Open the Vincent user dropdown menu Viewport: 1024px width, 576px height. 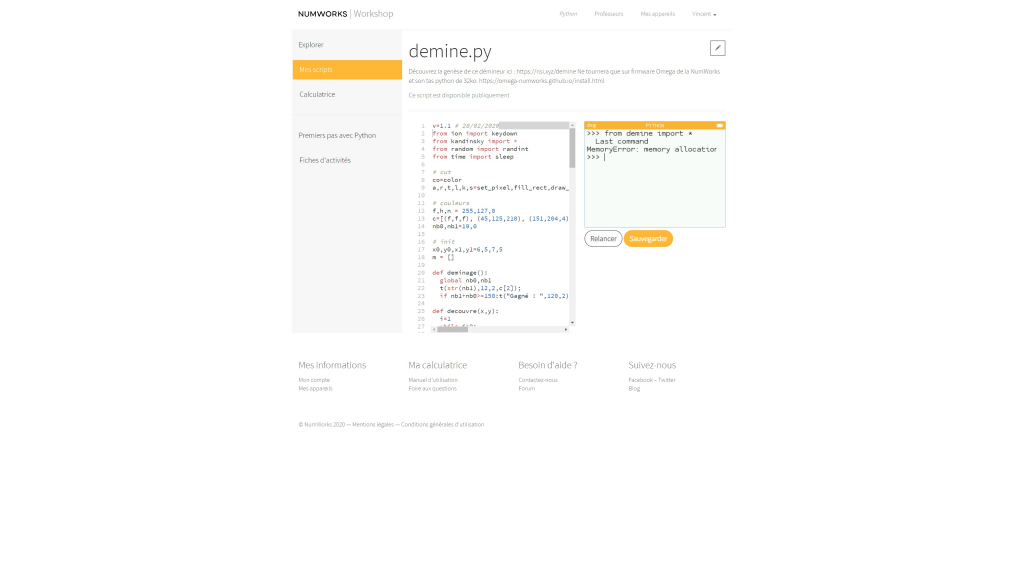tap(704, 14)
